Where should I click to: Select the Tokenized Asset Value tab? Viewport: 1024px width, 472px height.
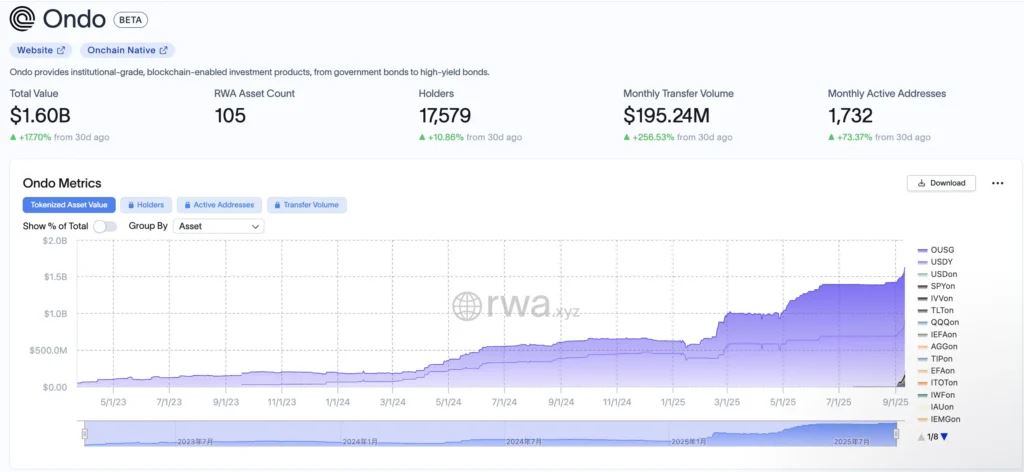[69, 205]
